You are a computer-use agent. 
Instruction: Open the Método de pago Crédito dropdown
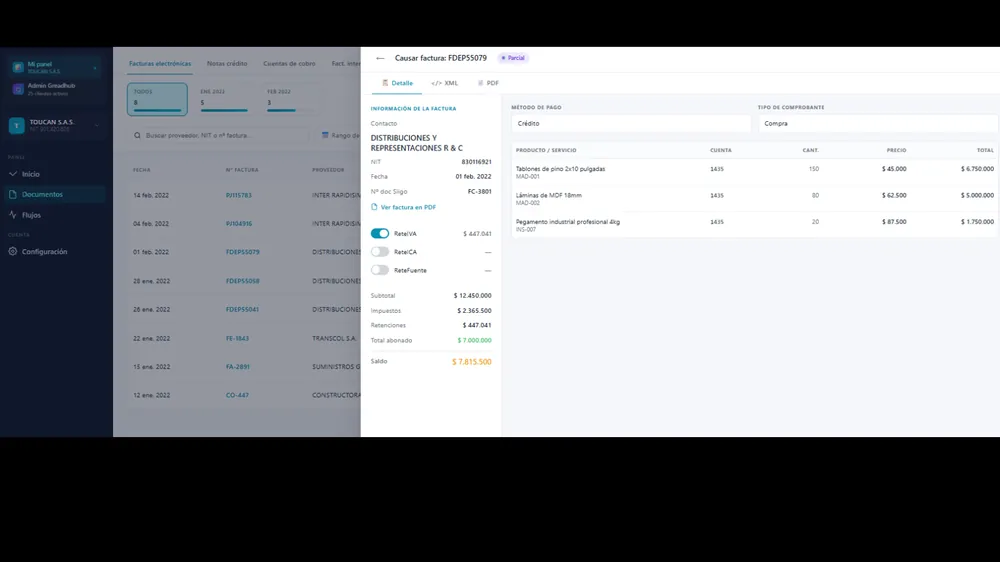[631, 123]
